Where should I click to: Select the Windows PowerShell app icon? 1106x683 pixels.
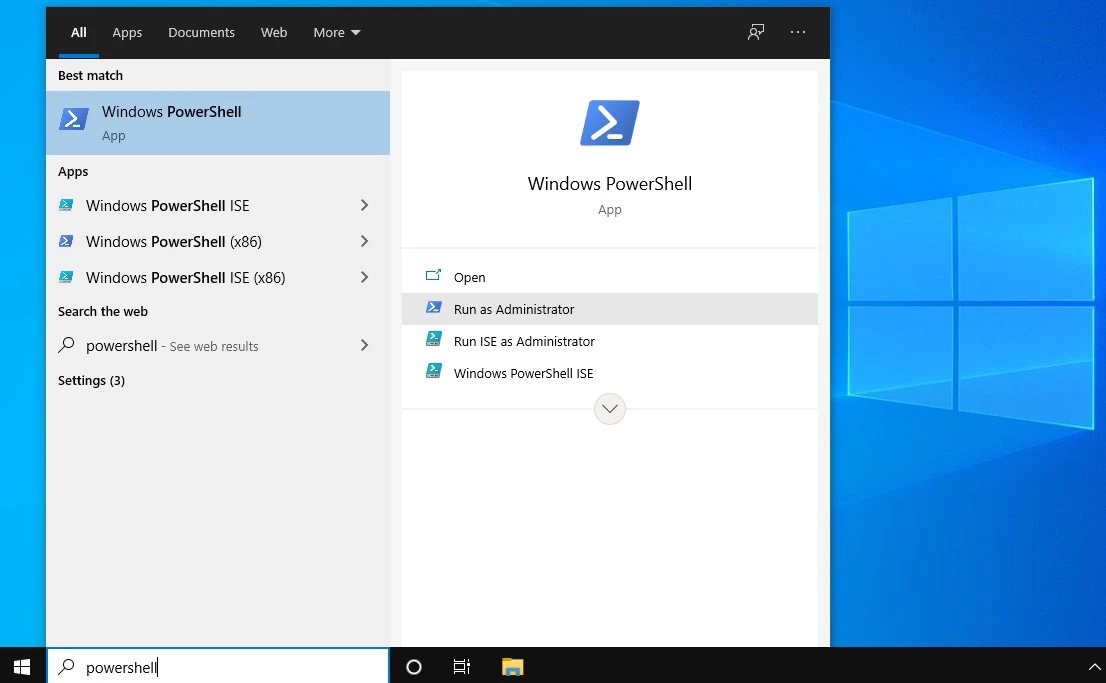pos(74,118)
